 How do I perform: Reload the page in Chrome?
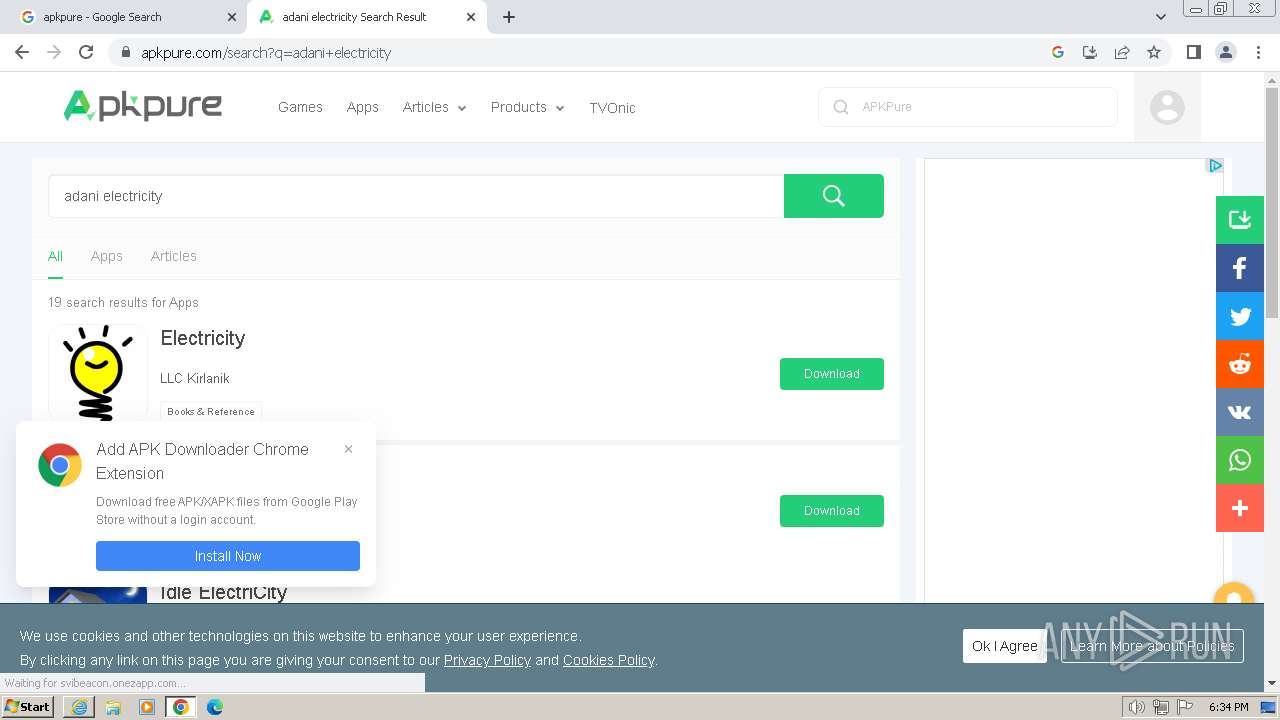(86, 52)
